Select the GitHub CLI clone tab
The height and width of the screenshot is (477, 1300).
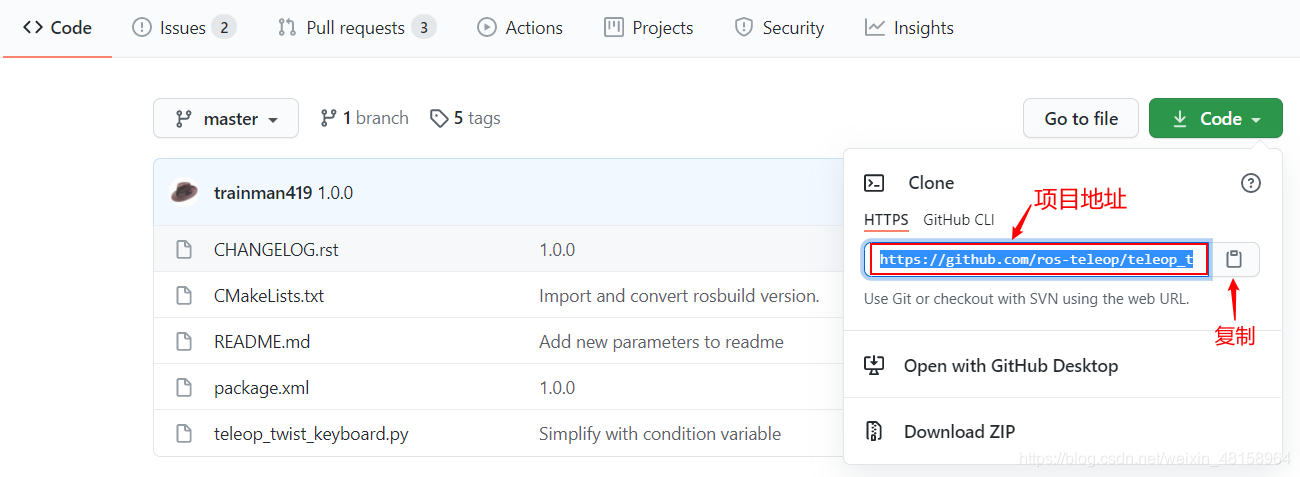[x=958, y=220]
